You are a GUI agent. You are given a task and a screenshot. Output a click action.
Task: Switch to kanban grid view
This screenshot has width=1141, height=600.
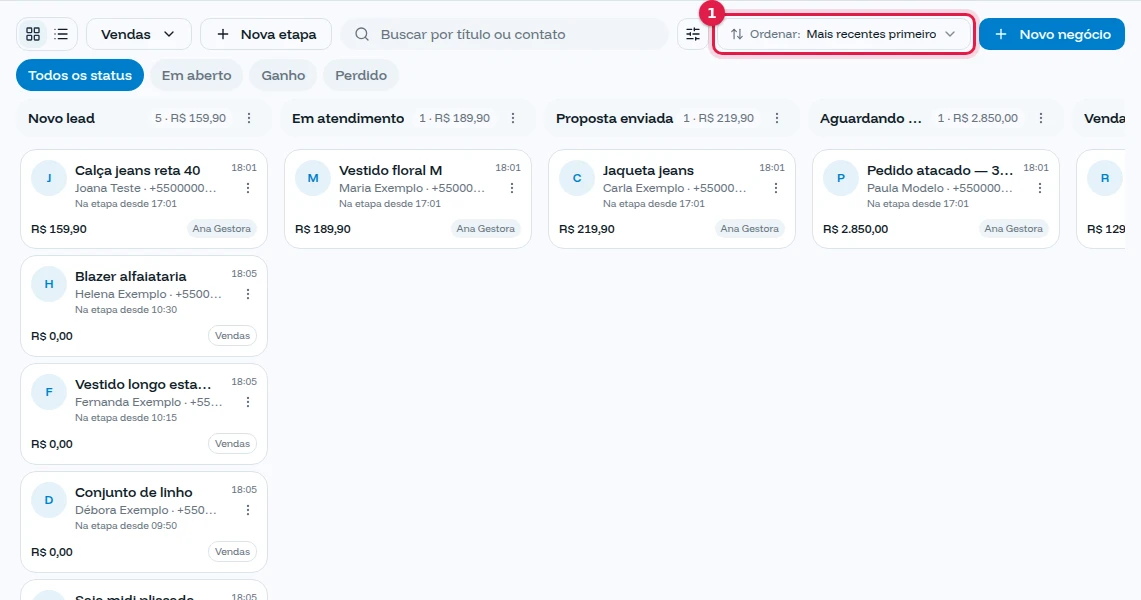coord(33,34)
